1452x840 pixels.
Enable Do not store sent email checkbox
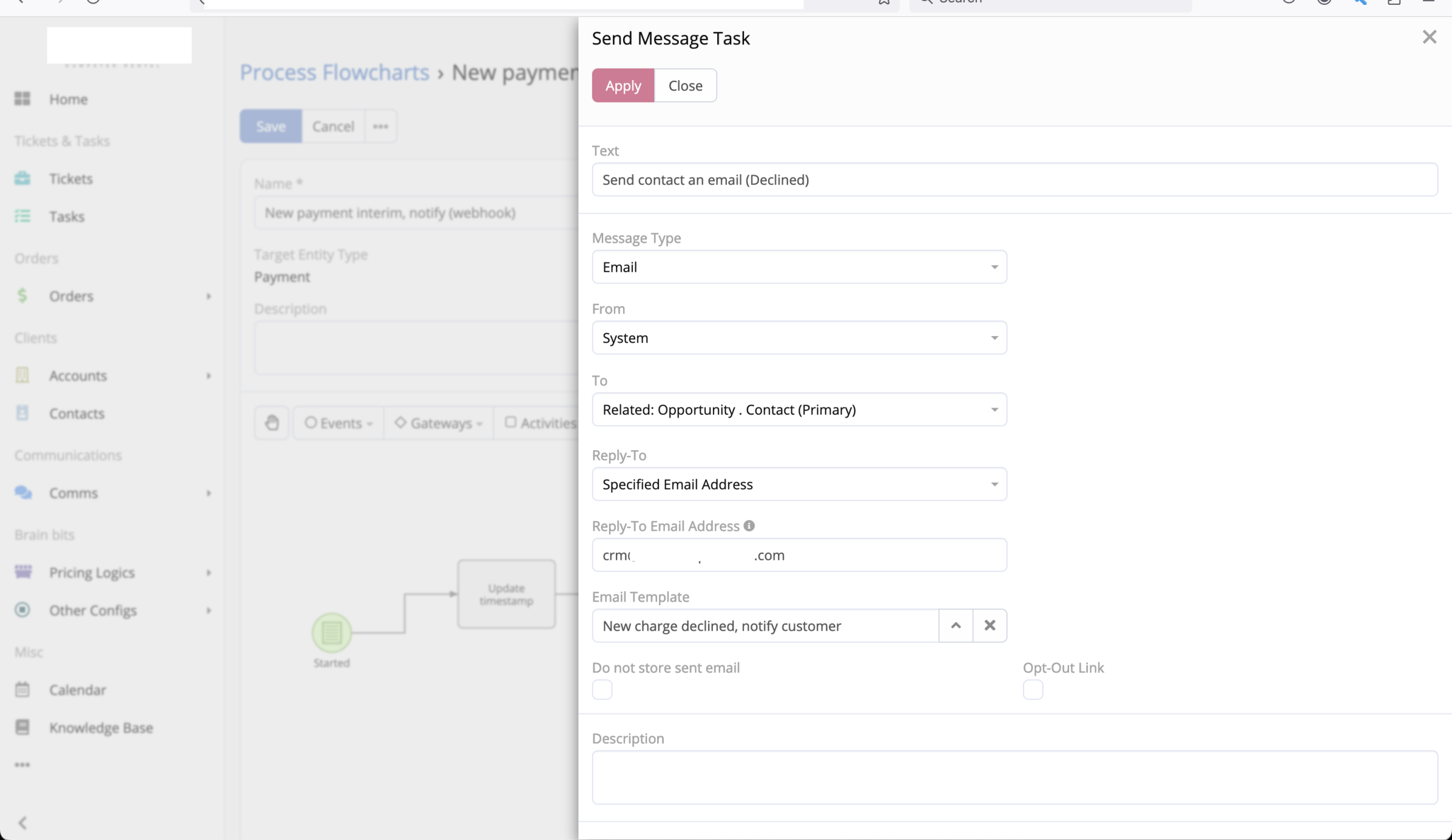point(602,690)
